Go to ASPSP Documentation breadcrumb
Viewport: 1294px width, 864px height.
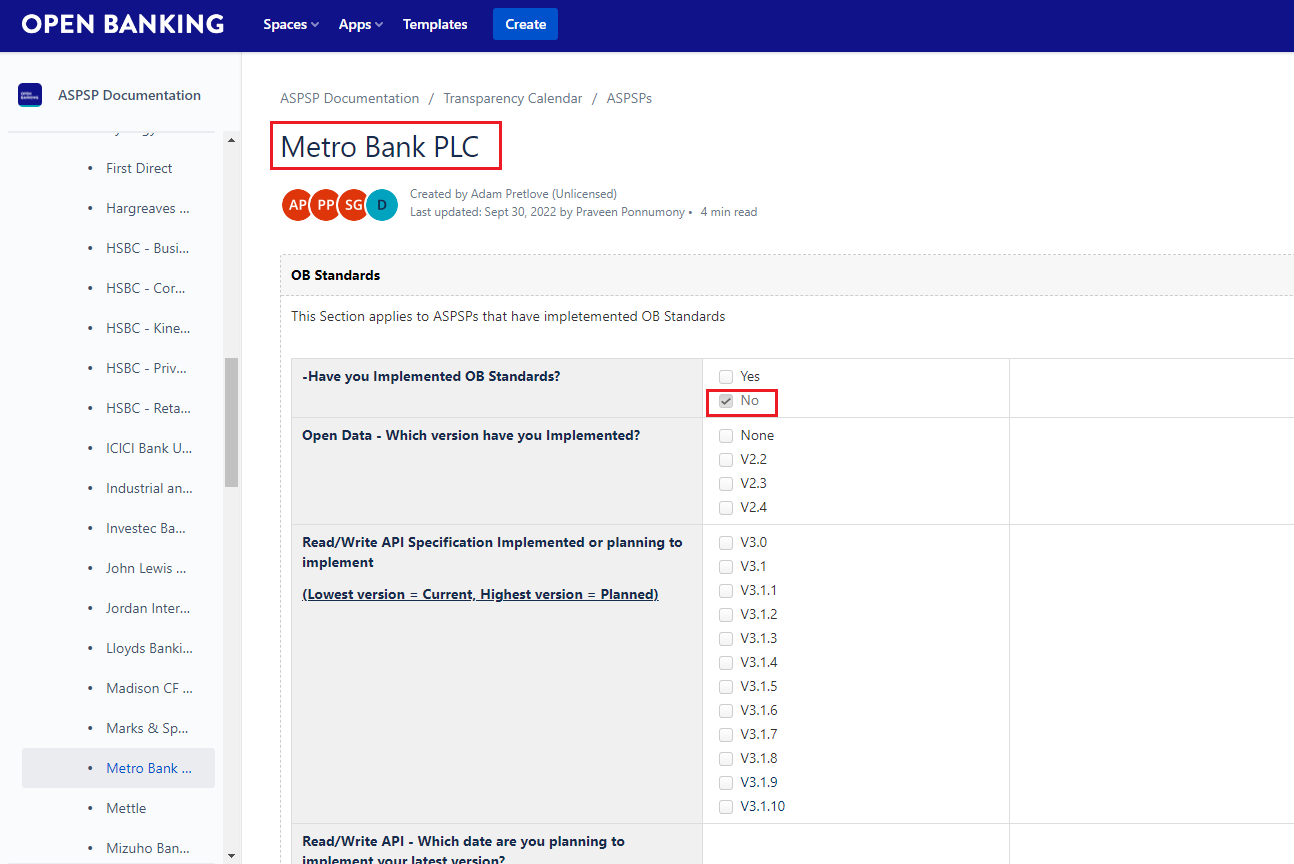point(350,98)
